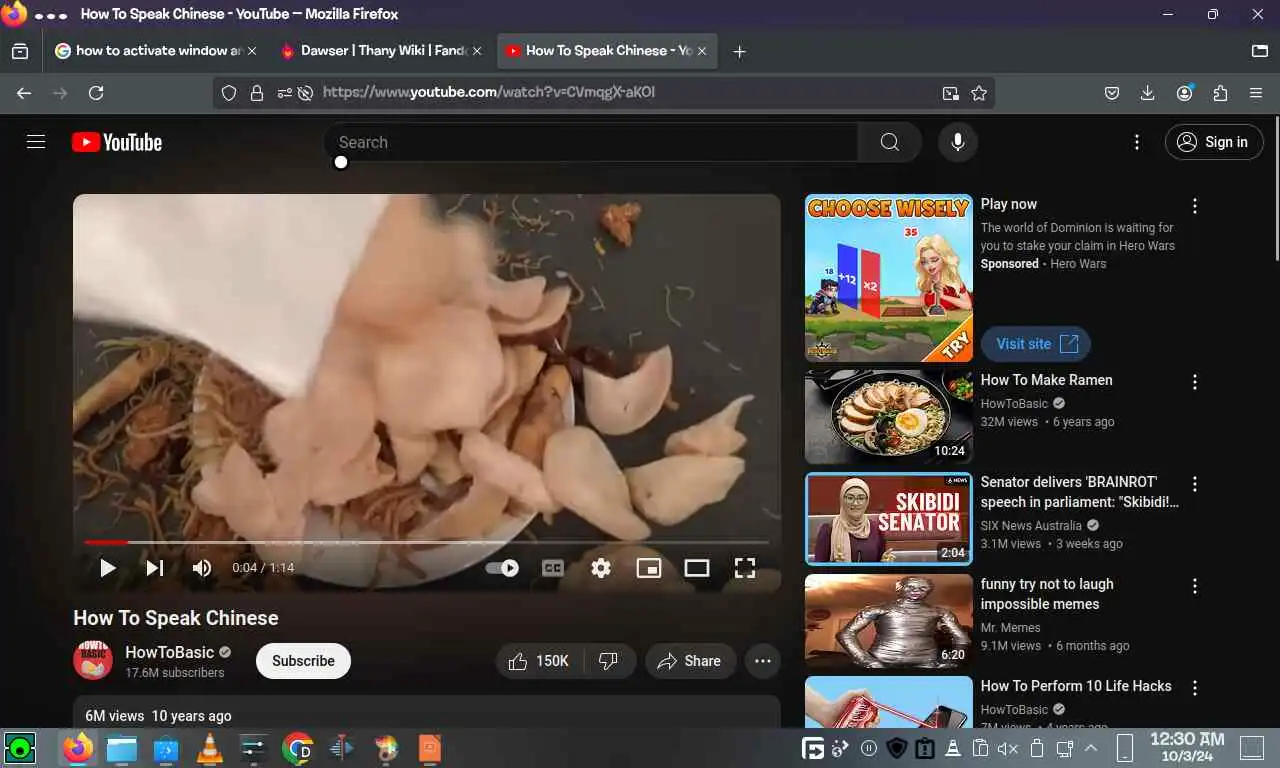Bookmark this page with star
The height and width of the screenshot is (768, 1280).
(x=979, y=93)
